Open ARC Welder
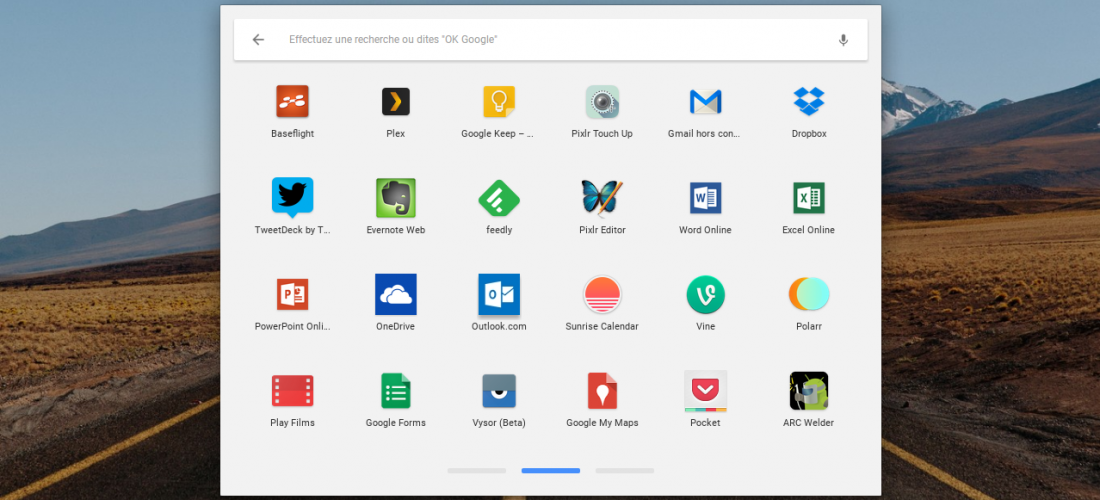This screenshot has width=1100, height=500. 809,391
